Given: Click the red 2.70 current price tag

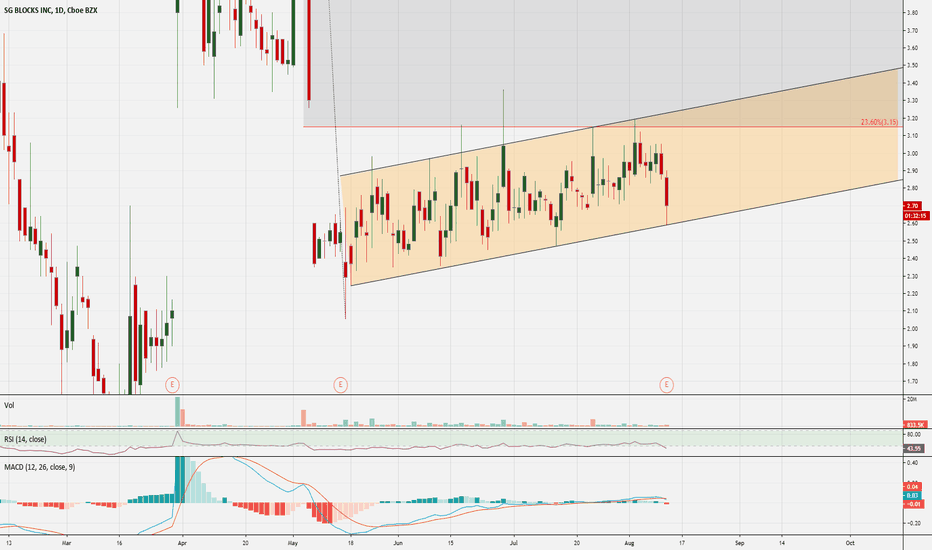Looking at the screenshot, I should coord(912,206).
